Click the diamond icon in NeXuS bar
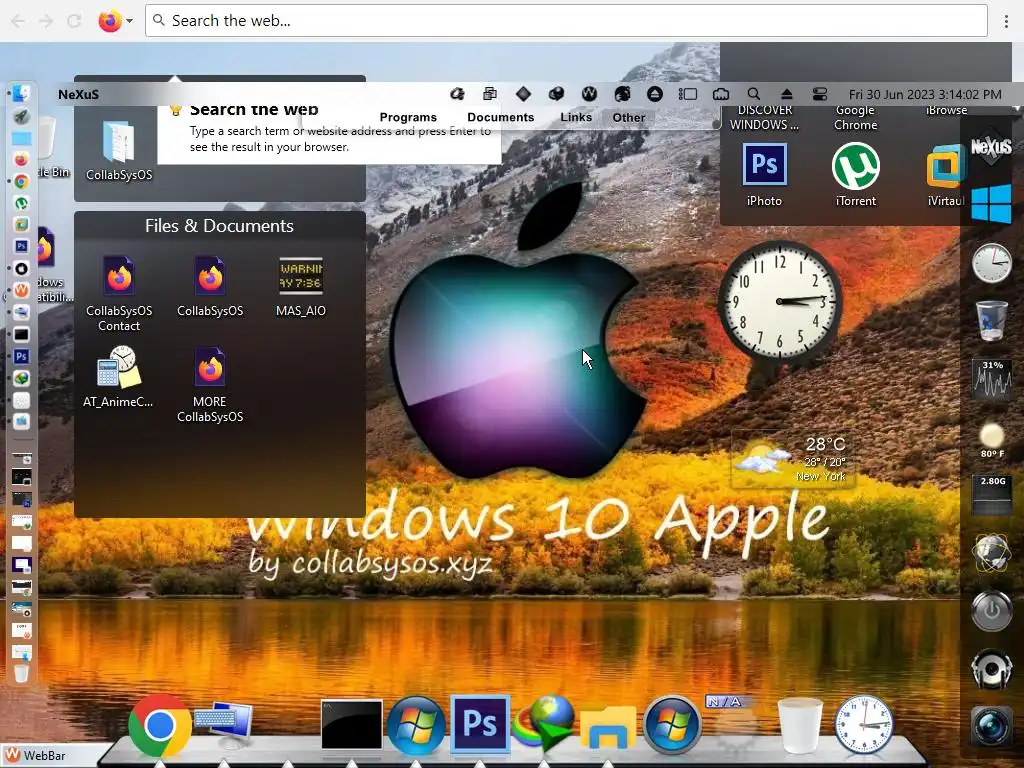Viewport: 1024px width, 768px height. tap(523, 94)
